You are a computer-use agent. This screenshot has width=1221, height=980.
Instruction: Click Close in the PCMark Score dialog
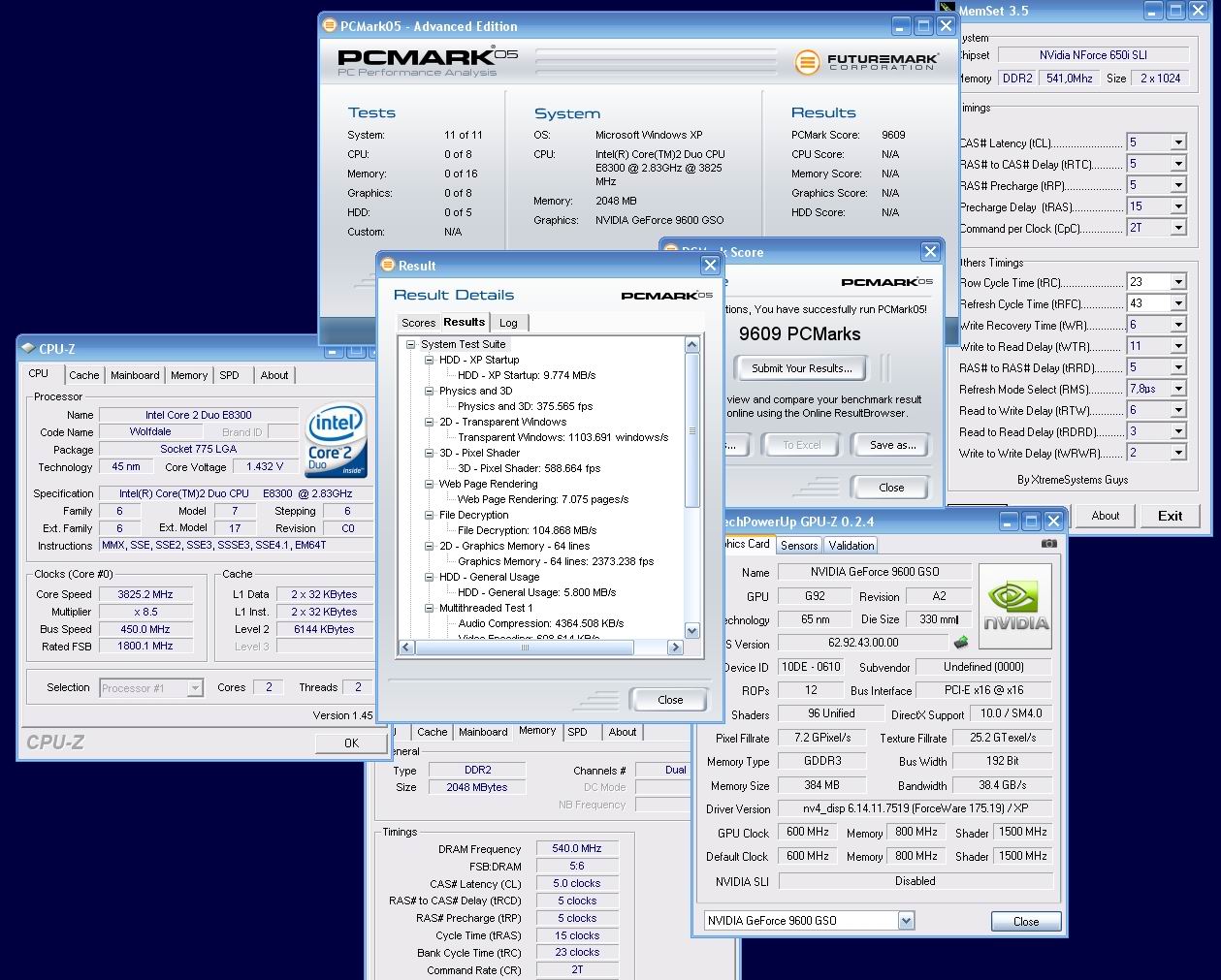point(891,488)
